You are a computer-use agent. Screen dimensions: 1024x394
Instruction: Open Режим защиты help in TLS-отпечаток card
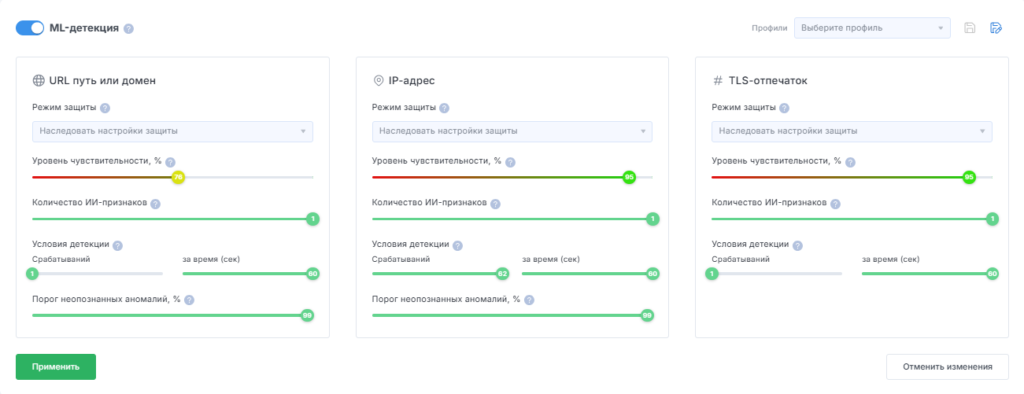pyautogui.click(x=784, y=108)
